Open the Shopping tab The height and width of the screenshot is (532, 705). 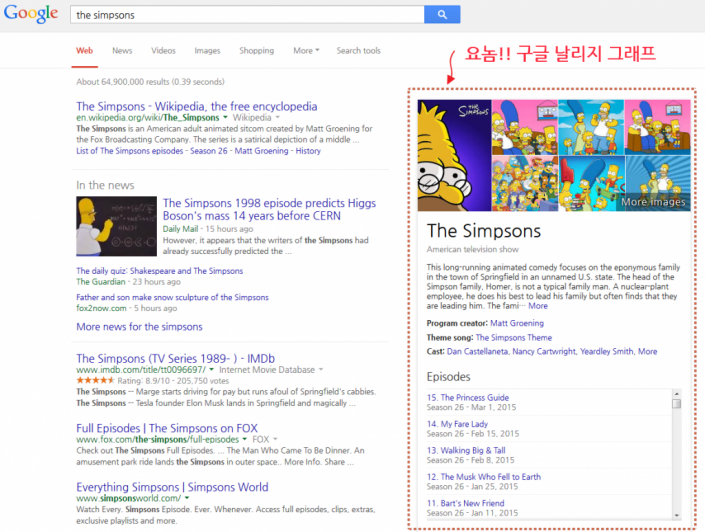[256, 50]
